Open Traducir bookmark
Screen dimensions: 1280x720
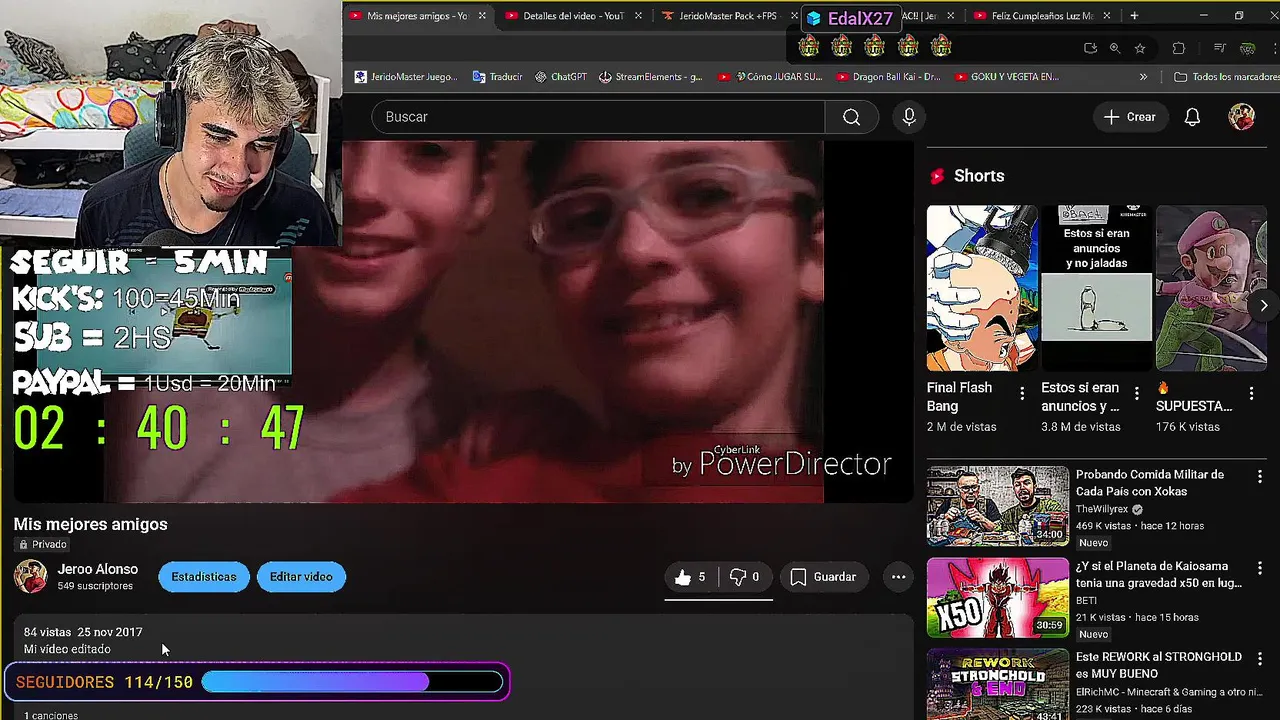(497, 77)
